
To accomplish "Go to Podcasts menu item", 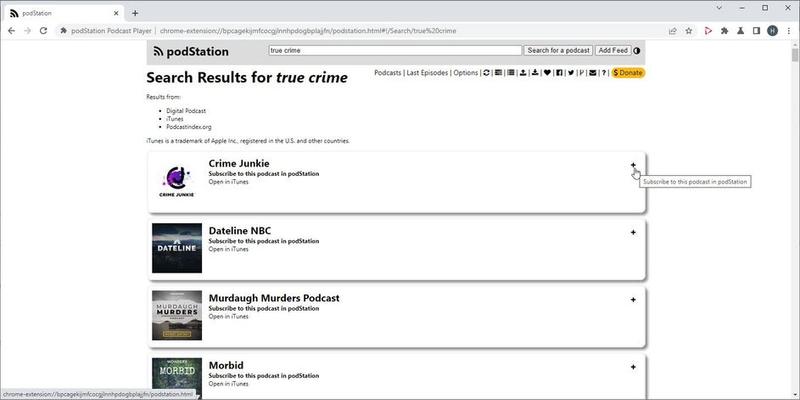I will pyautogui.click(x=388, y=73).
